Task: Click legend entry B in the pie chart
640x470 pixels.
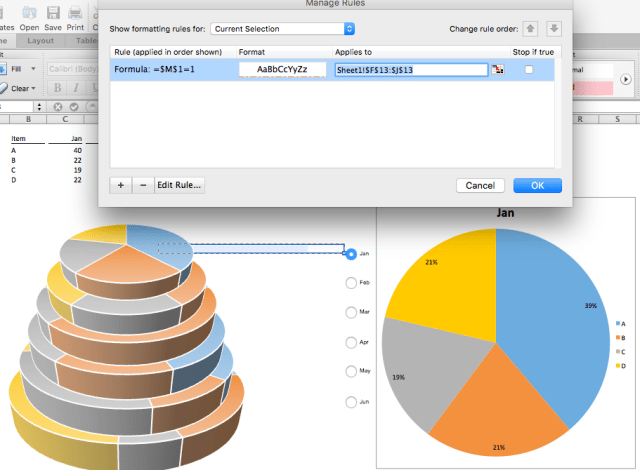Action: click(620, 338)
